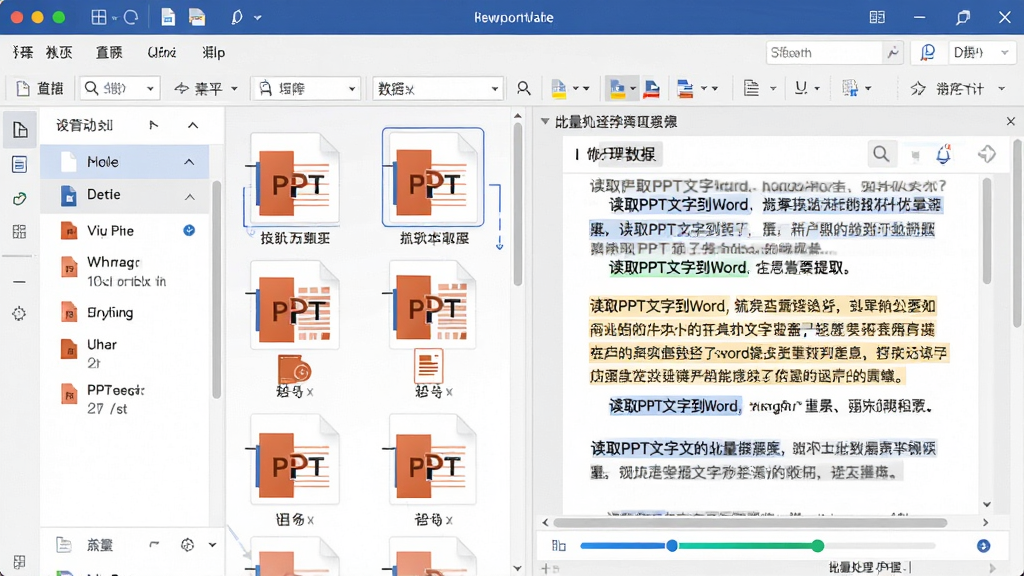Click the new document button in toolbar
Screen dimensions: 1024x576
coord(40,88)
